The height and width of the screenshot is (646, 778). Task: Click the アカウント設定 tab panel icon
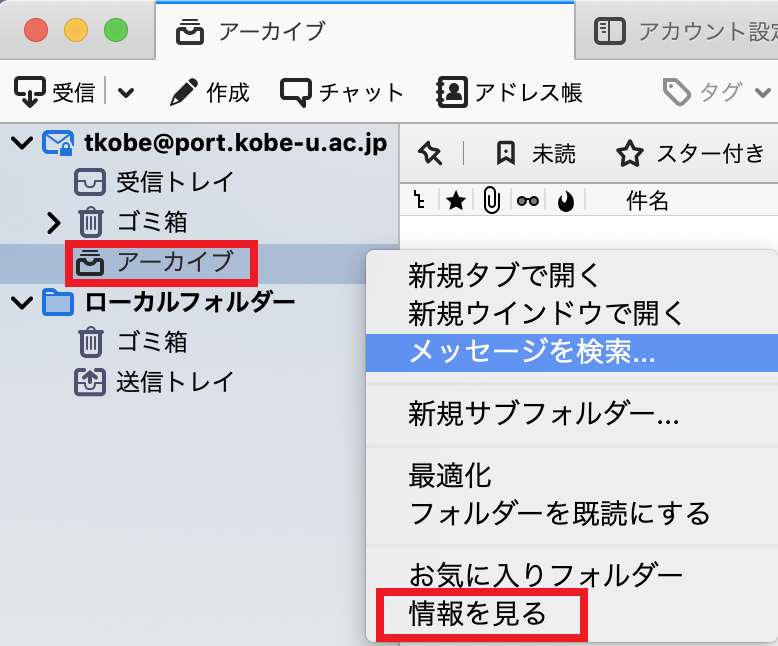tap(609, 31)
